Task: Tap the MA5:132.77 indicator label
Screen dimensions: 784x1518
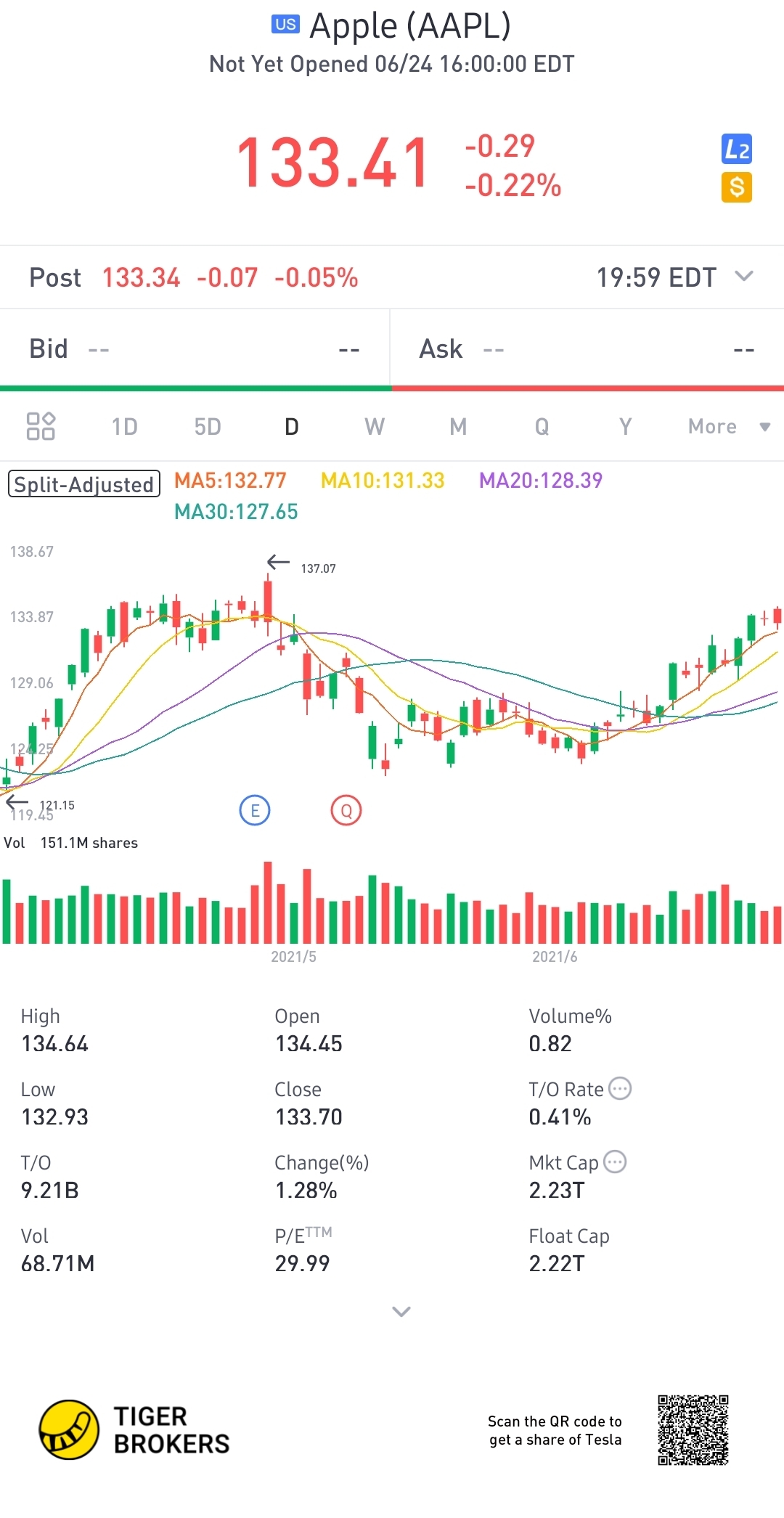Action: click(x=231, y=480)
